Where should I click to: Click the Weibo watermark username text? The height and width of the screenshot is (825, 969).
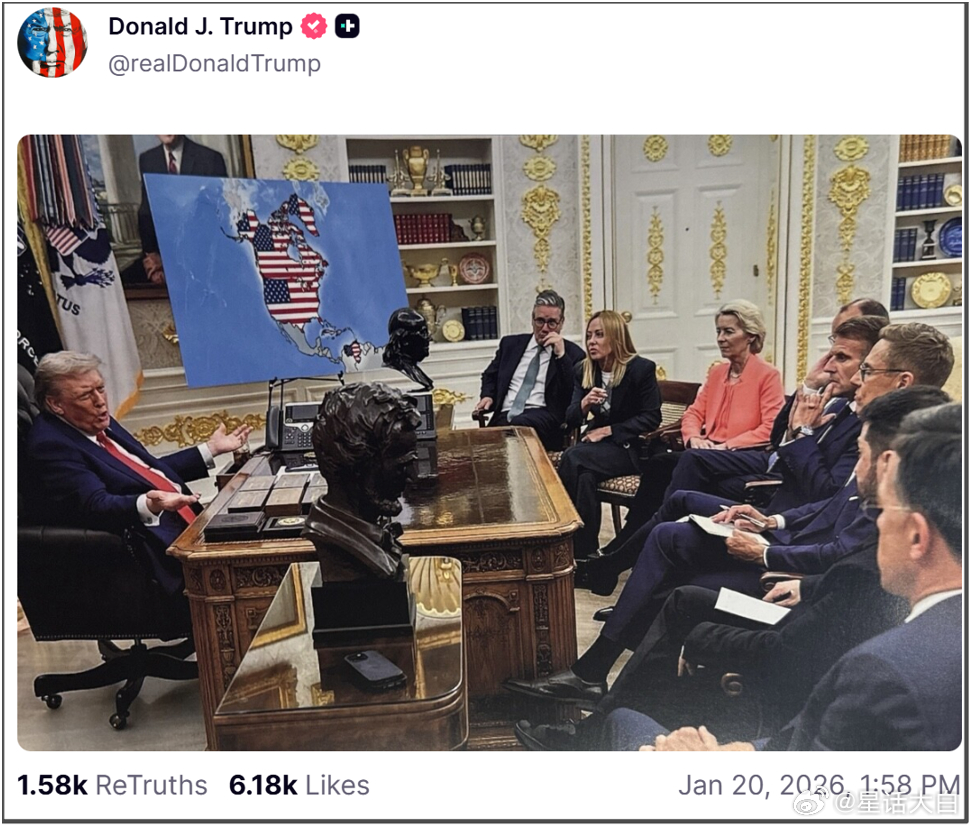click(x=895, y=803)
